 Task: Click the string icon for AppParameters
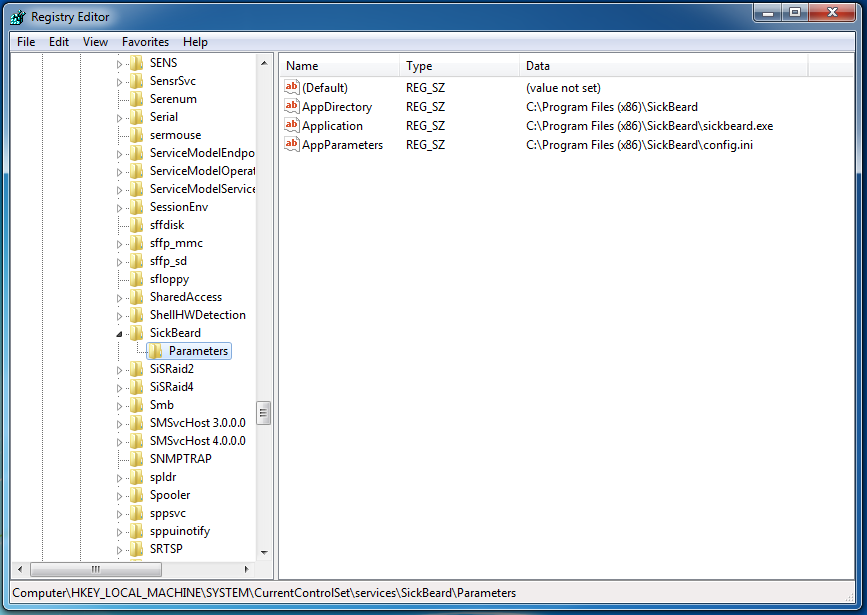[291, 144]
